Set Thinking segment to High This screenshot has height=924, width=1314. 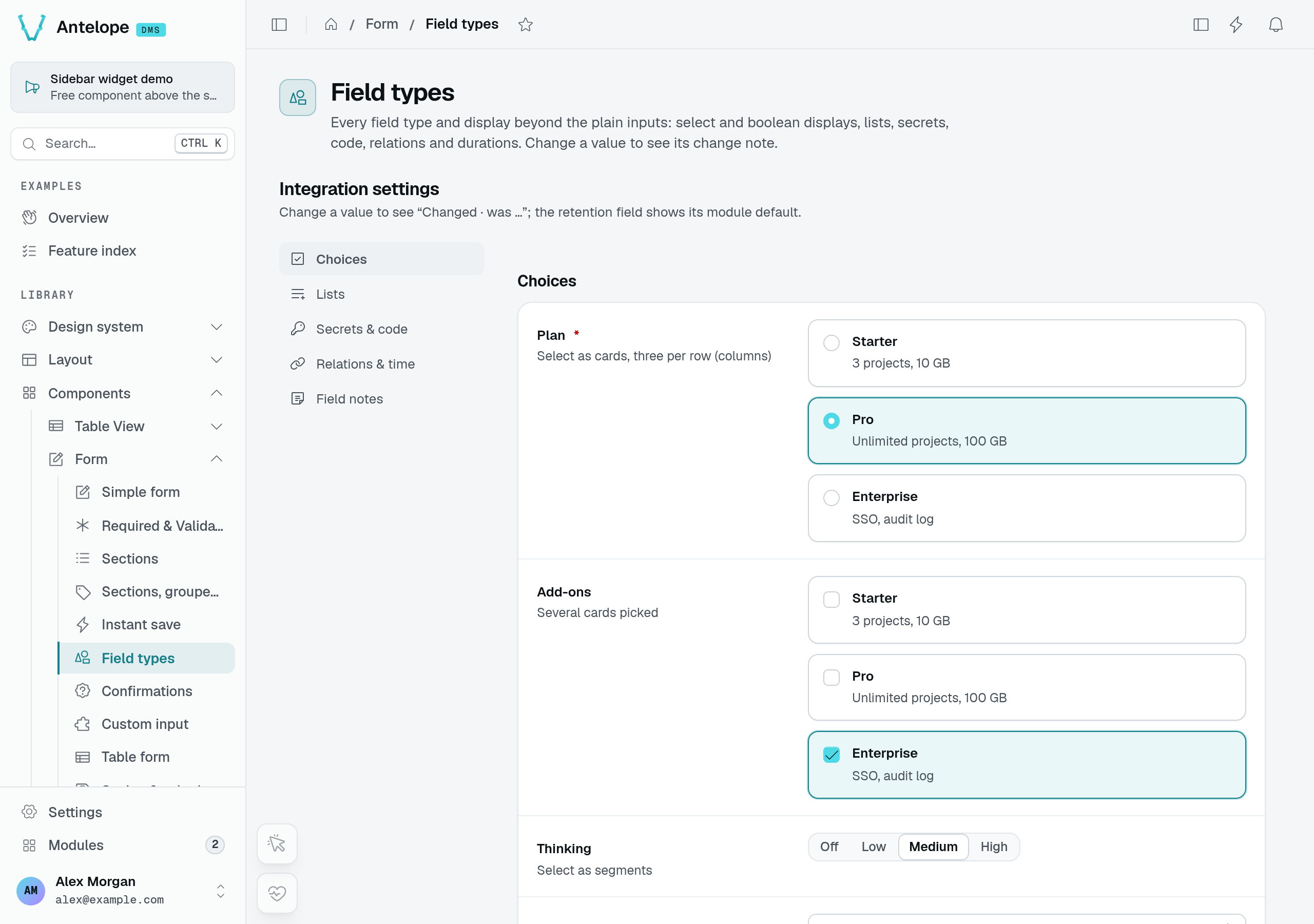click(994, 846)
